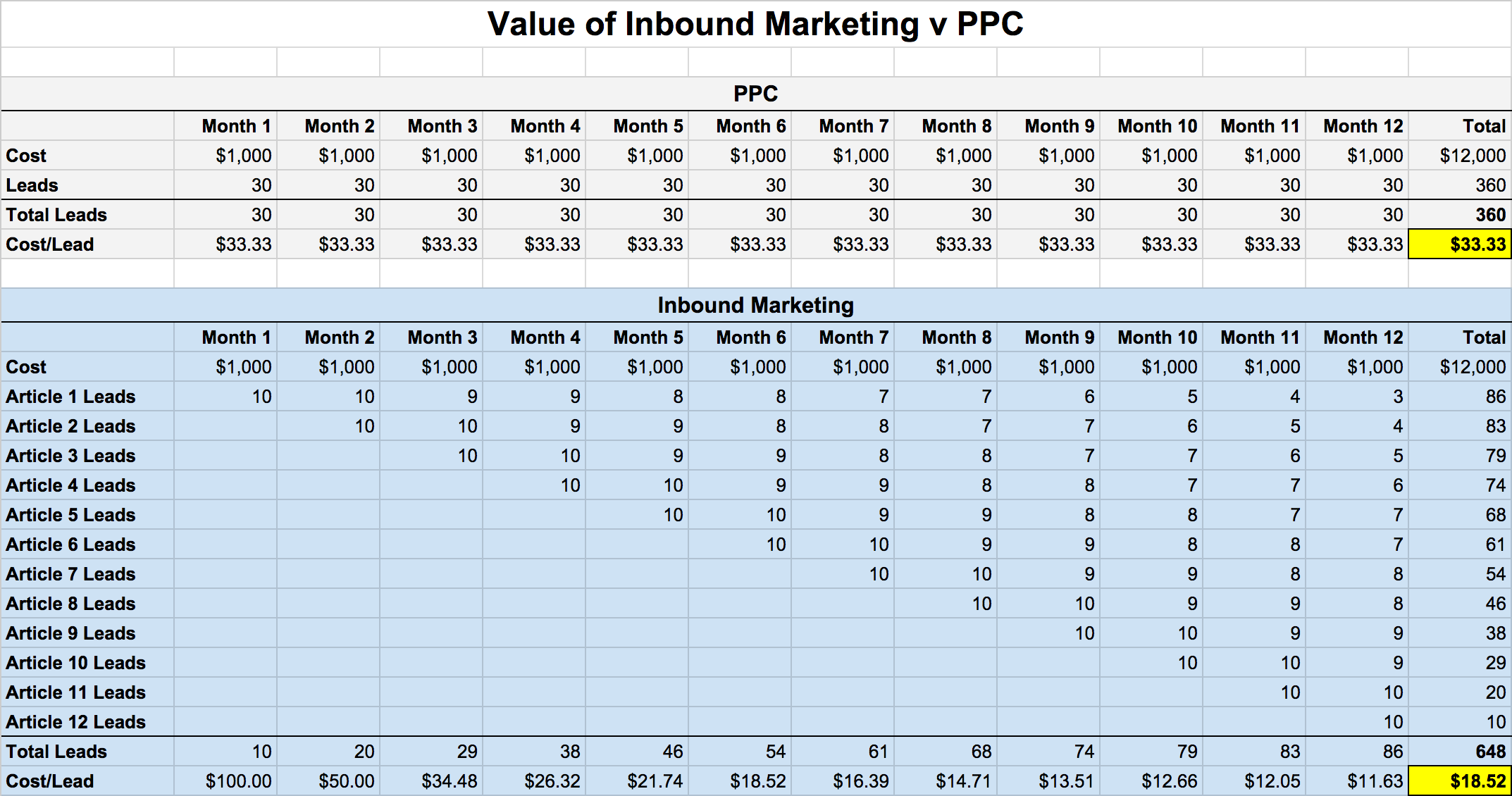Select the Cost label in Inbound section

pyautogui.click(x=25, y=366)
